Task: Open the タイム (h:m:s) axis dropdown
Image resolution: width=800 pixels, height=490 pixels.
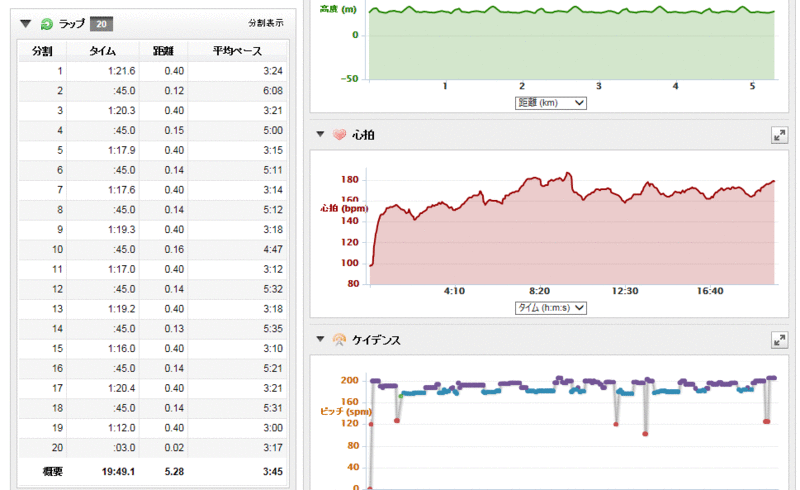Action: click(550, 307)
